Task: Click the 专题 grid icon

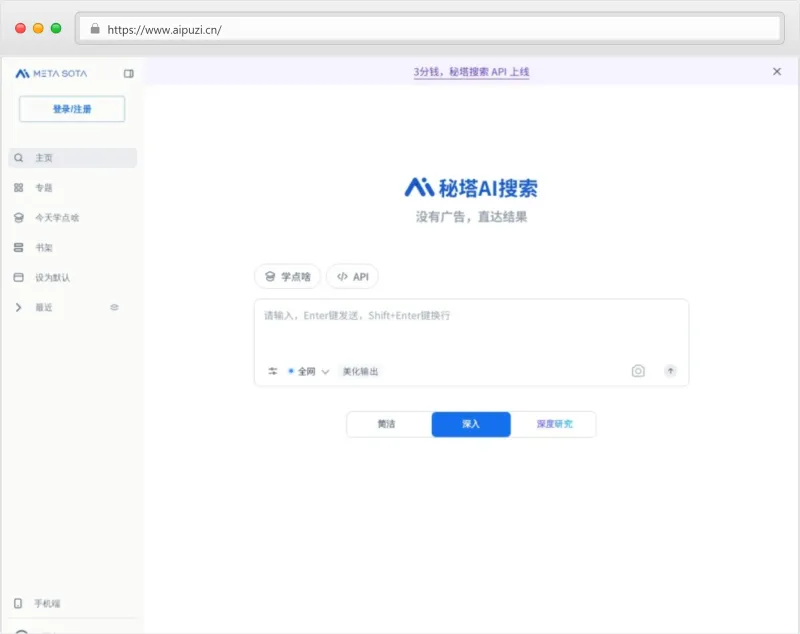Action: tap(19, 188)
